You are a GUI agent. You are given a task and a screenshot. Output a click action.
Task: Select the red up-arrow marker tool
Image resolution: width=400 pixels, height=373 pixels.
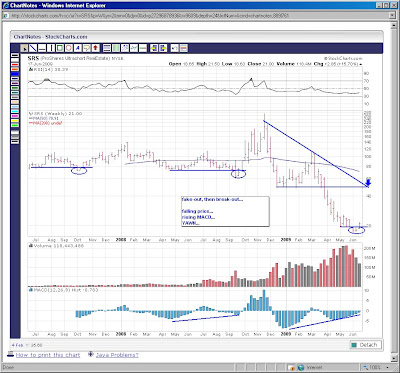(x=95, y=48)
